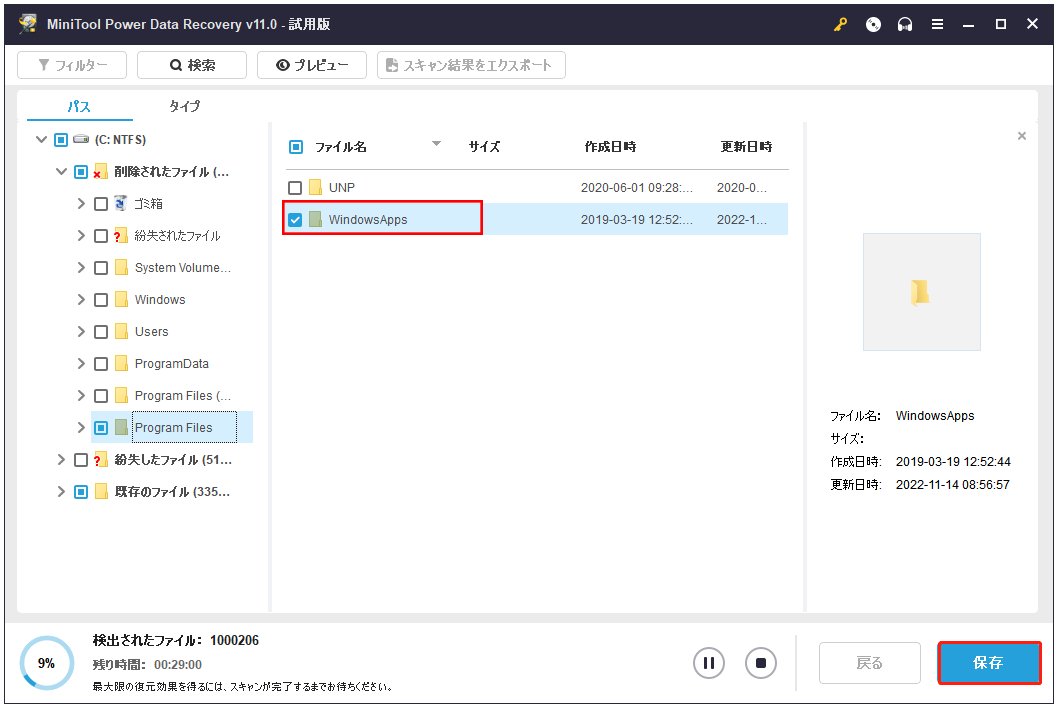1059x708 pixels.
Task: Click the ファイル名 sort arrow
Action: [436, 143]
